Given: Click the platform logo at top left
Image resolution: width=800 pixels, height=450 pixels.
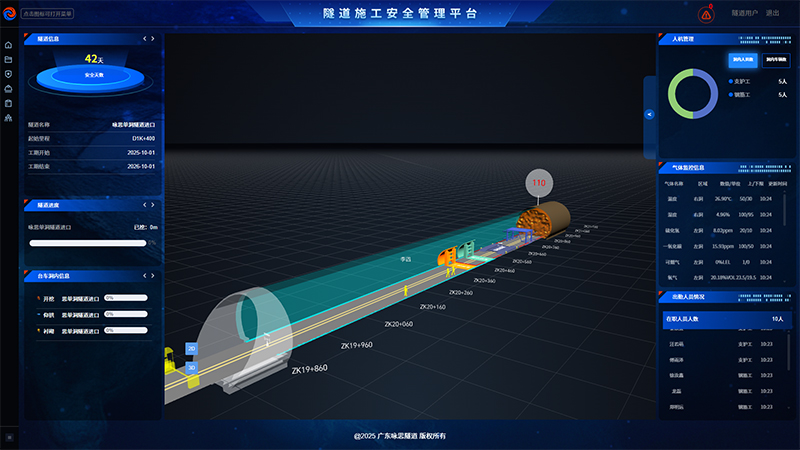Looking at the screenshot, I should pyautogui.click(x=9, y=15).
